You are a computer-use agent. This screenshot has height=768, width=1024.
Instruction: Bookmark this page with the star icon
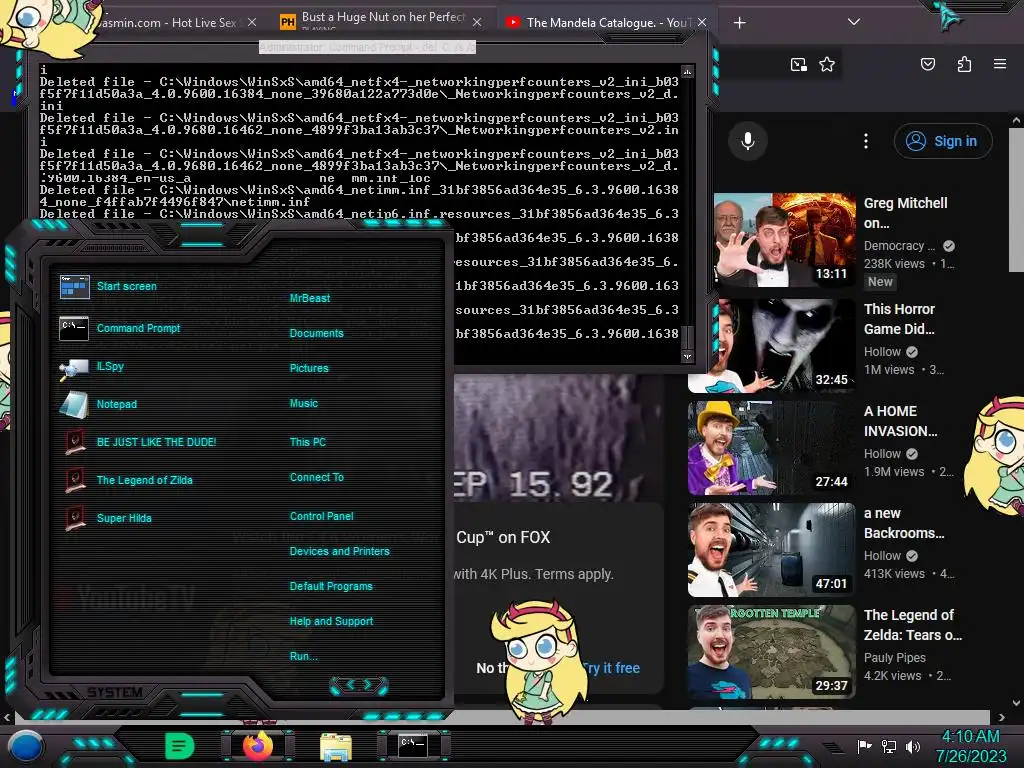827,65
